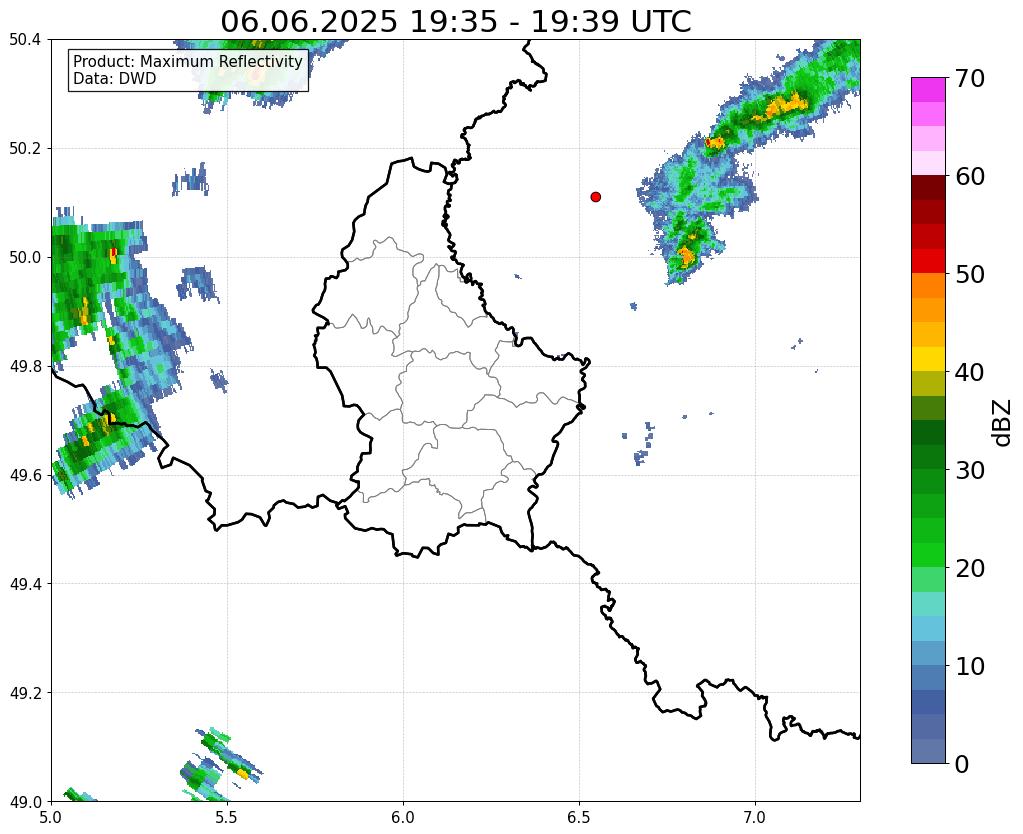Click the colorbar tick label 20

pos(970,568)
